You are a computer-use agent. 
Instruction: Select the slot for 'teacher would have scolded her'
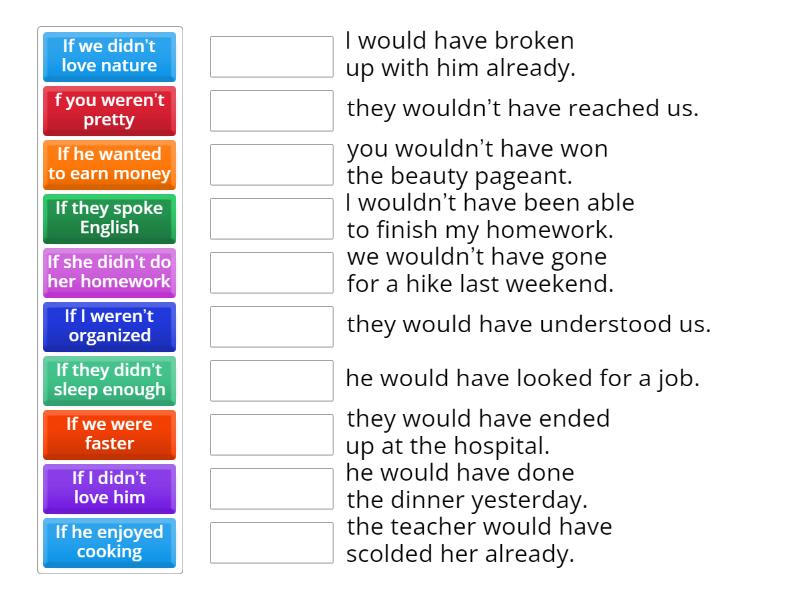(x=272, y=543)
